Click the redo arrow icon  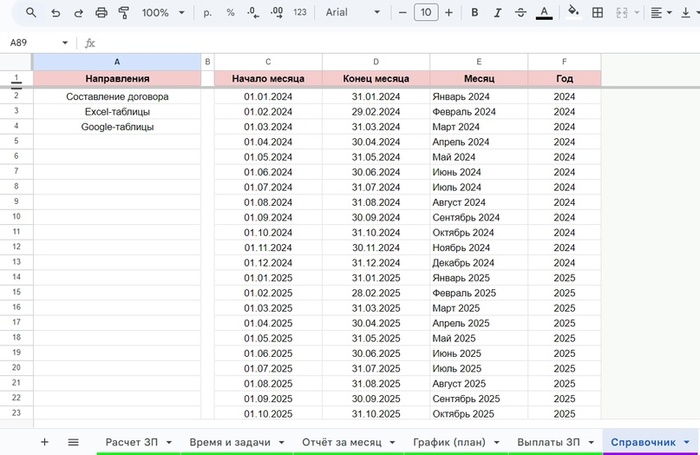click(78, 13)
